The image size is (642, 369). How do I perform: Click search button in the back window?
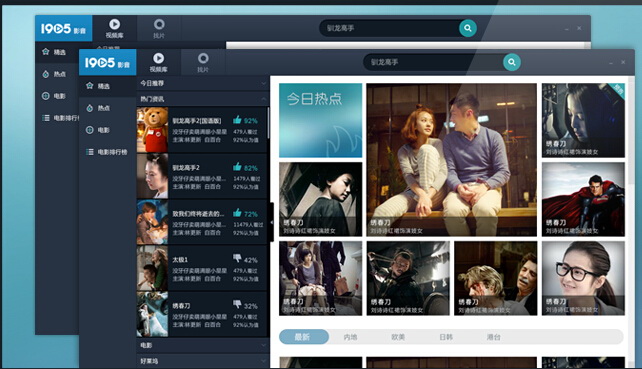(x=468, y=28)
